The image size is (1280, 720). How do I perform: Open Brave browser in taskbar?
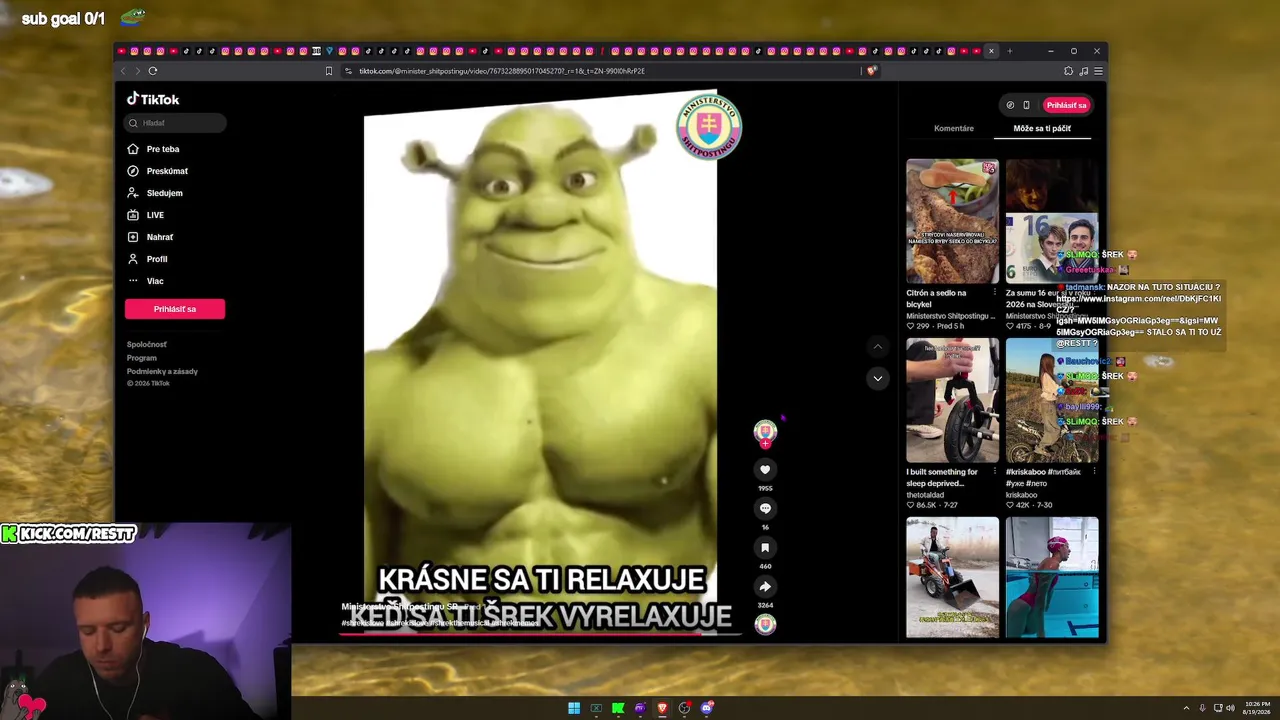tap(662, 708)
